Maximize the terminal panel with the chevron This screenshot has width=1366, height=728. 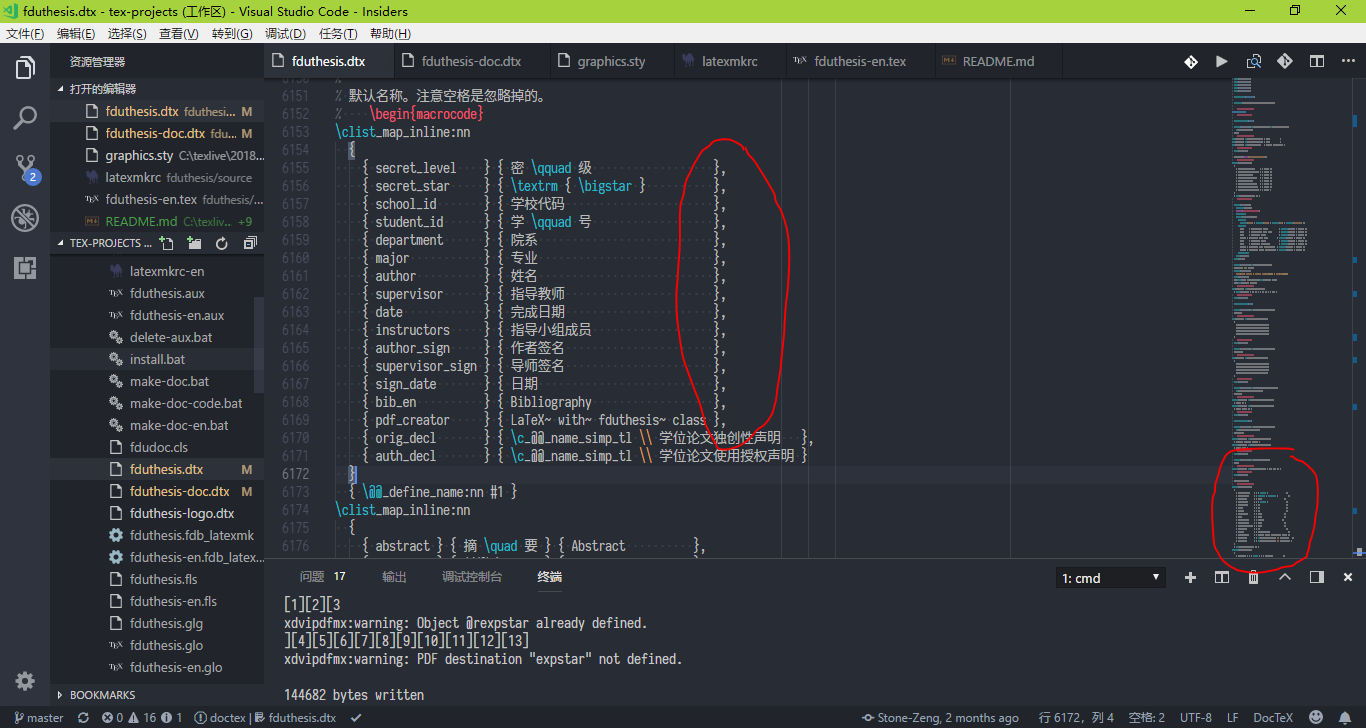1285,577
